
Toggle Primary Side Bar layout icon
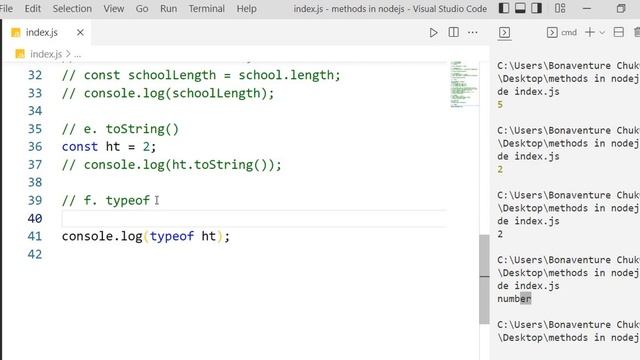point(504,9)
